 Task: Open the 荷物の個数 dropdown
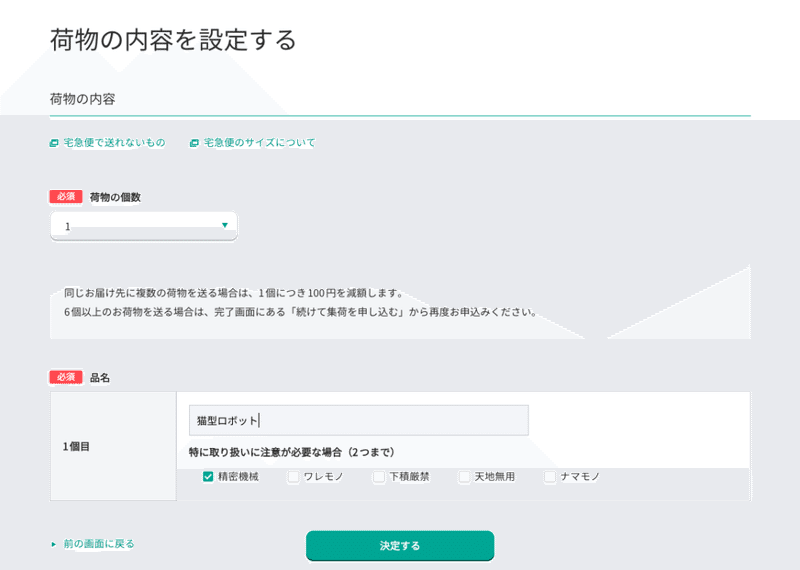[x=144, y=226]
